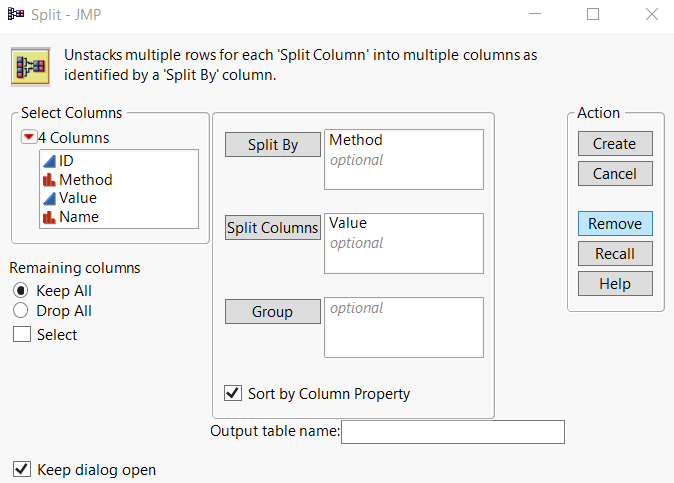Enable the Select checkbox for remaining columns
This screenshot has width=674, height=483.
tap(21, 335)
